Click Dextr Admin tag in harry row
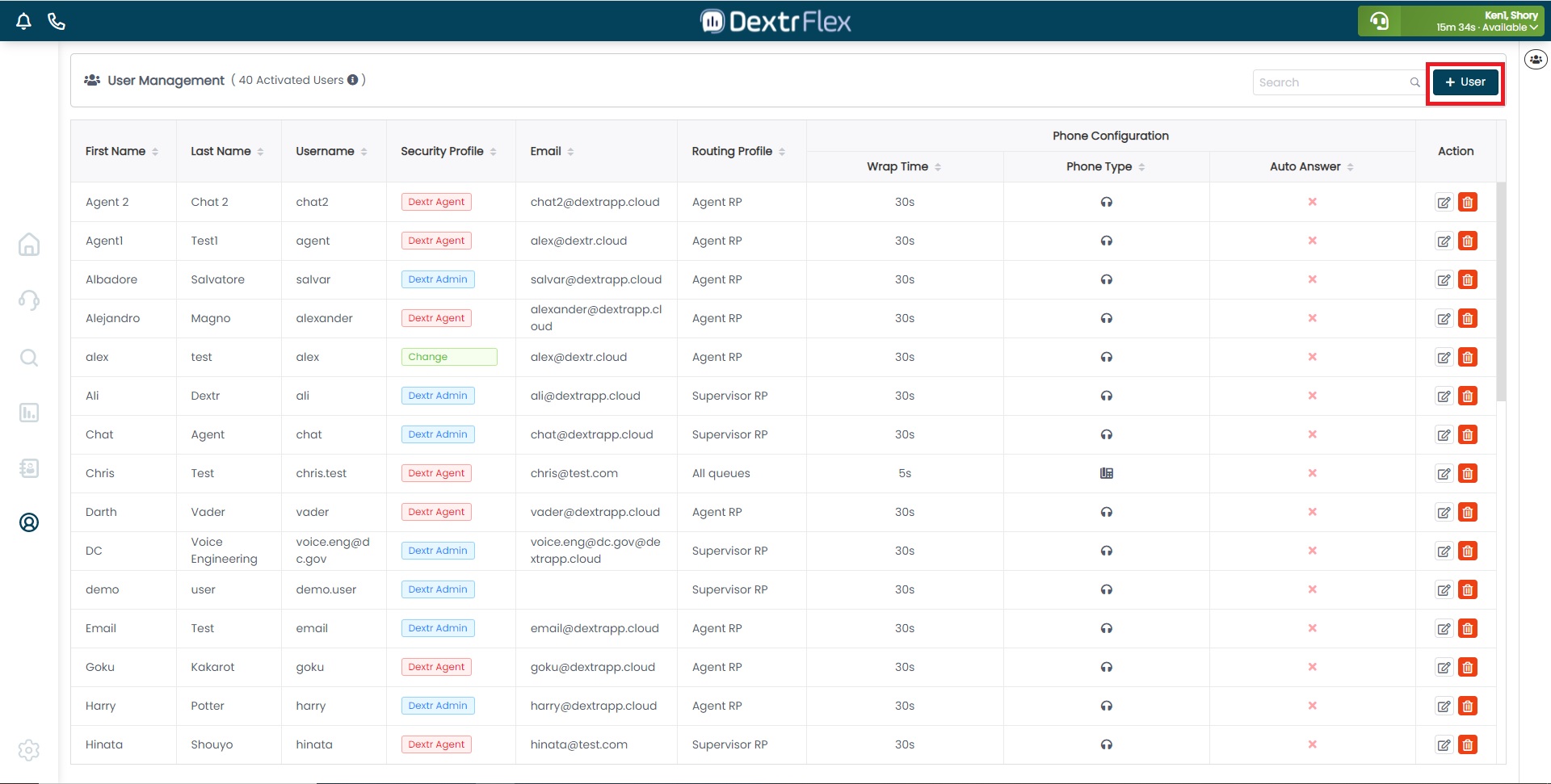Screen dimensions: 1551x784 click(x=438, y=706)
